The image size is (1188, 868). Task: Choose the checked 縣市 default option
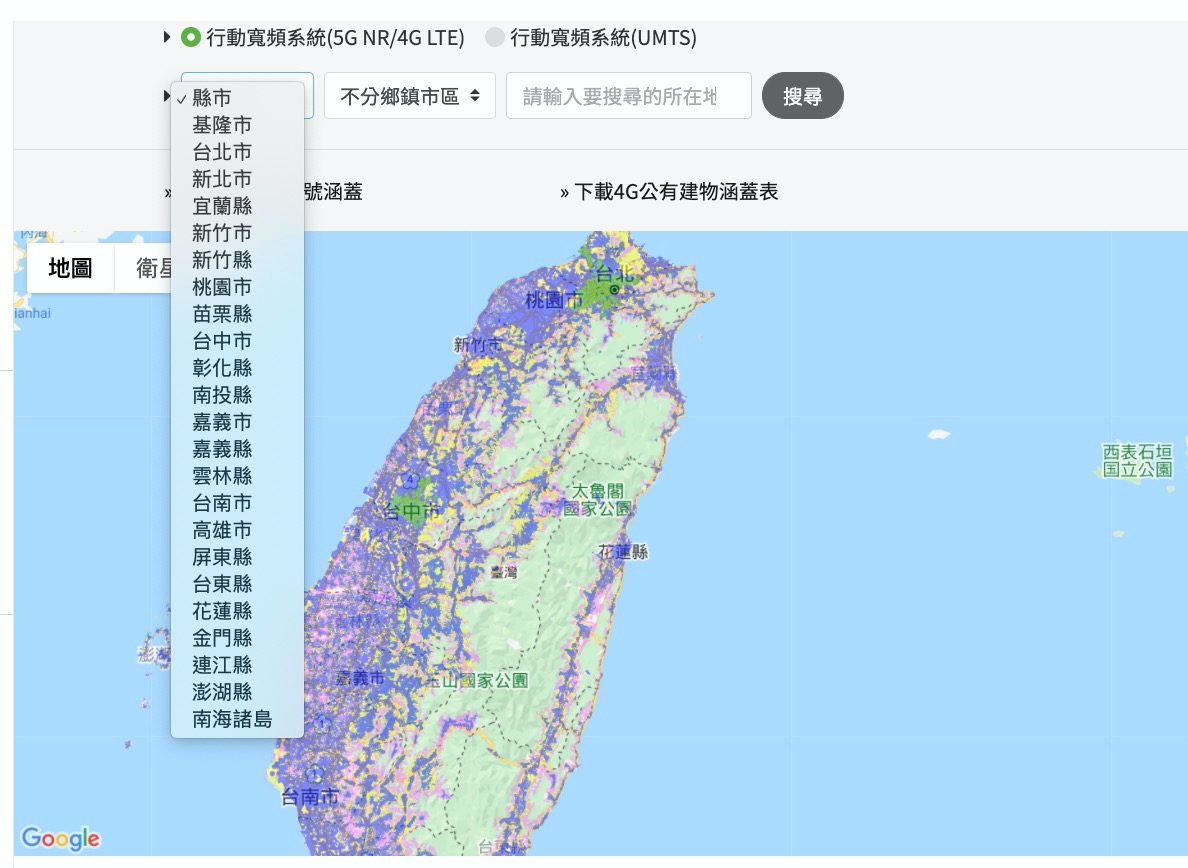pos(238,98)
